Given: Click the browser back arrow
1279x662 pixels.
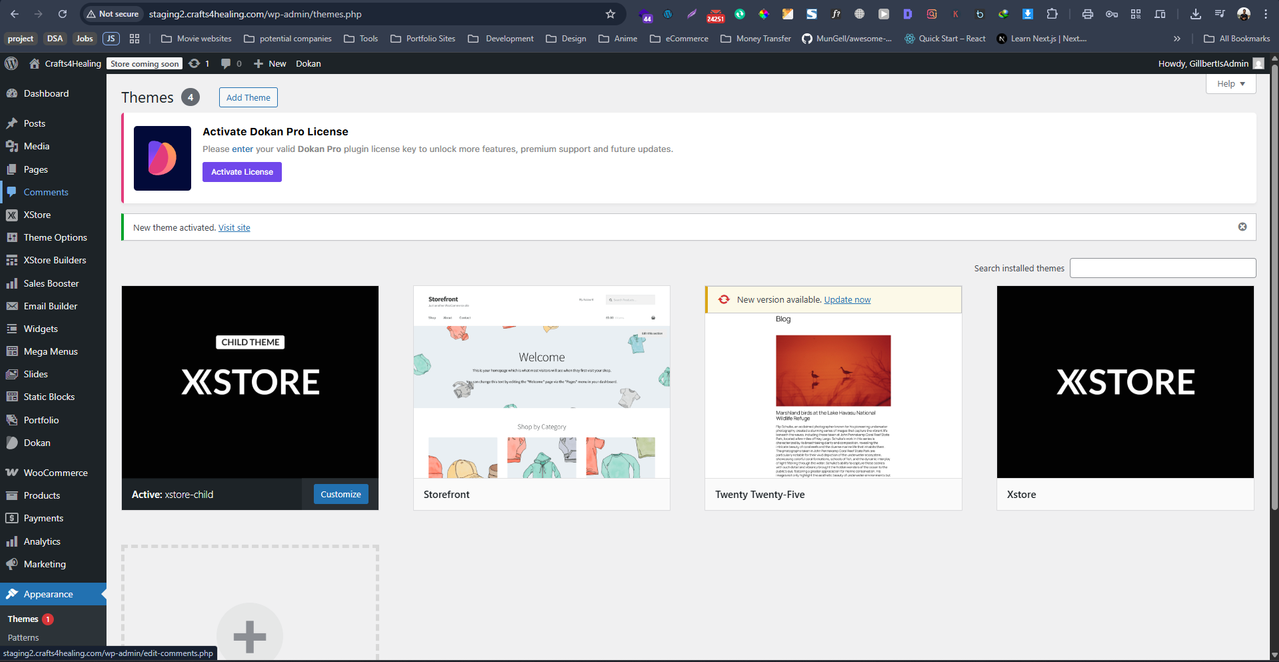Looking at the screenshot, I should click(14, 14).
